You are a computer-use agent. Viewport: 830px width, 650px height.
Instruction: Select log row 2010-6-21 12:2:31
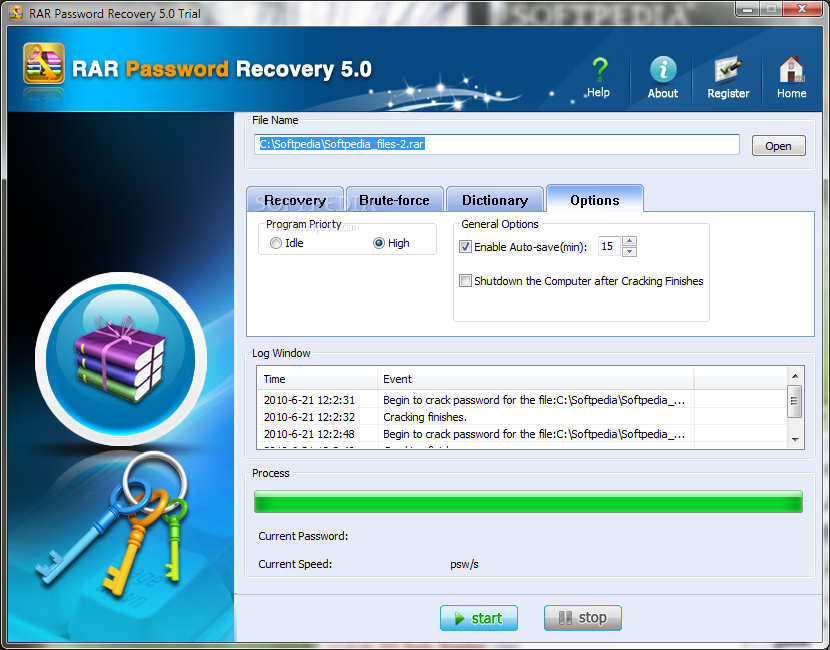coord(522,400)
